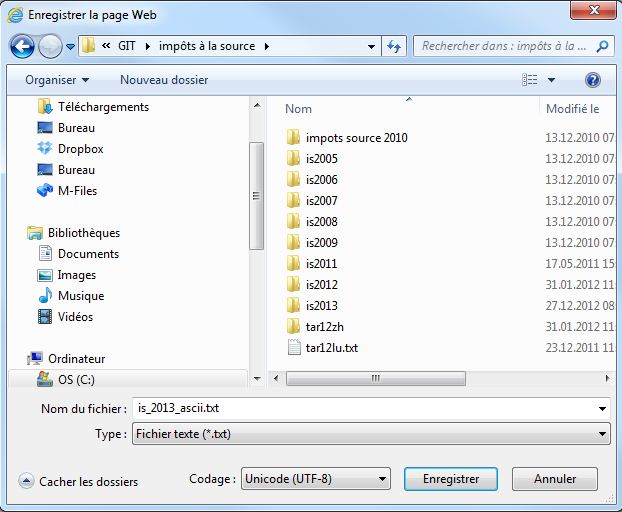The height and width of the screenshot is (512, 622).
Task: Select the first Bureau entry in the sidebar
Action: tap(76, 128)
